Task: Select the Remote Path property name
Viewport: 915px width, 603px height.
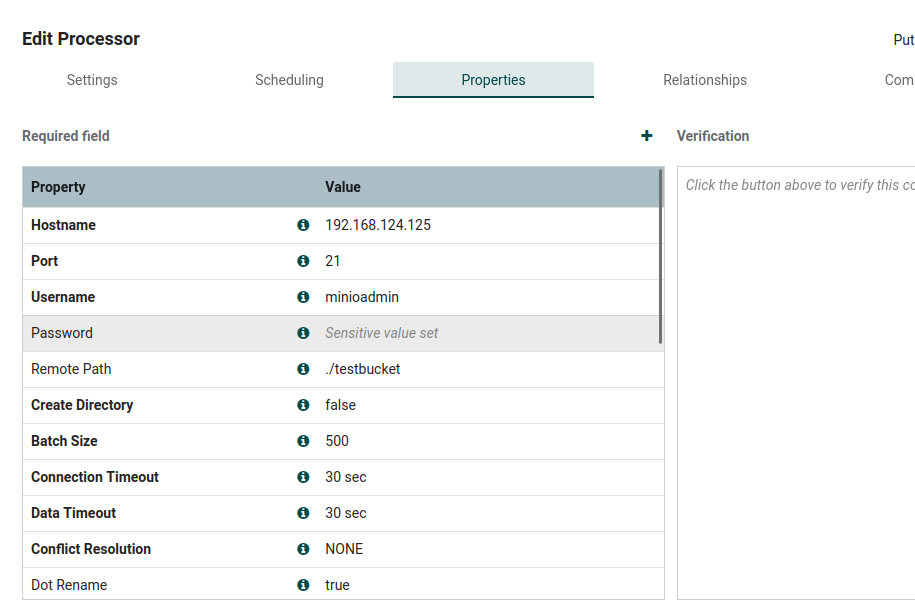Action: pos(71,369)
